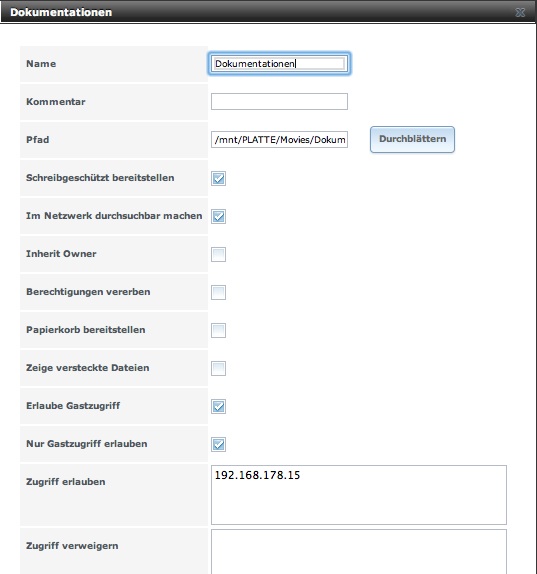Click the Zugriff erlauben text area

coord(359,495)
